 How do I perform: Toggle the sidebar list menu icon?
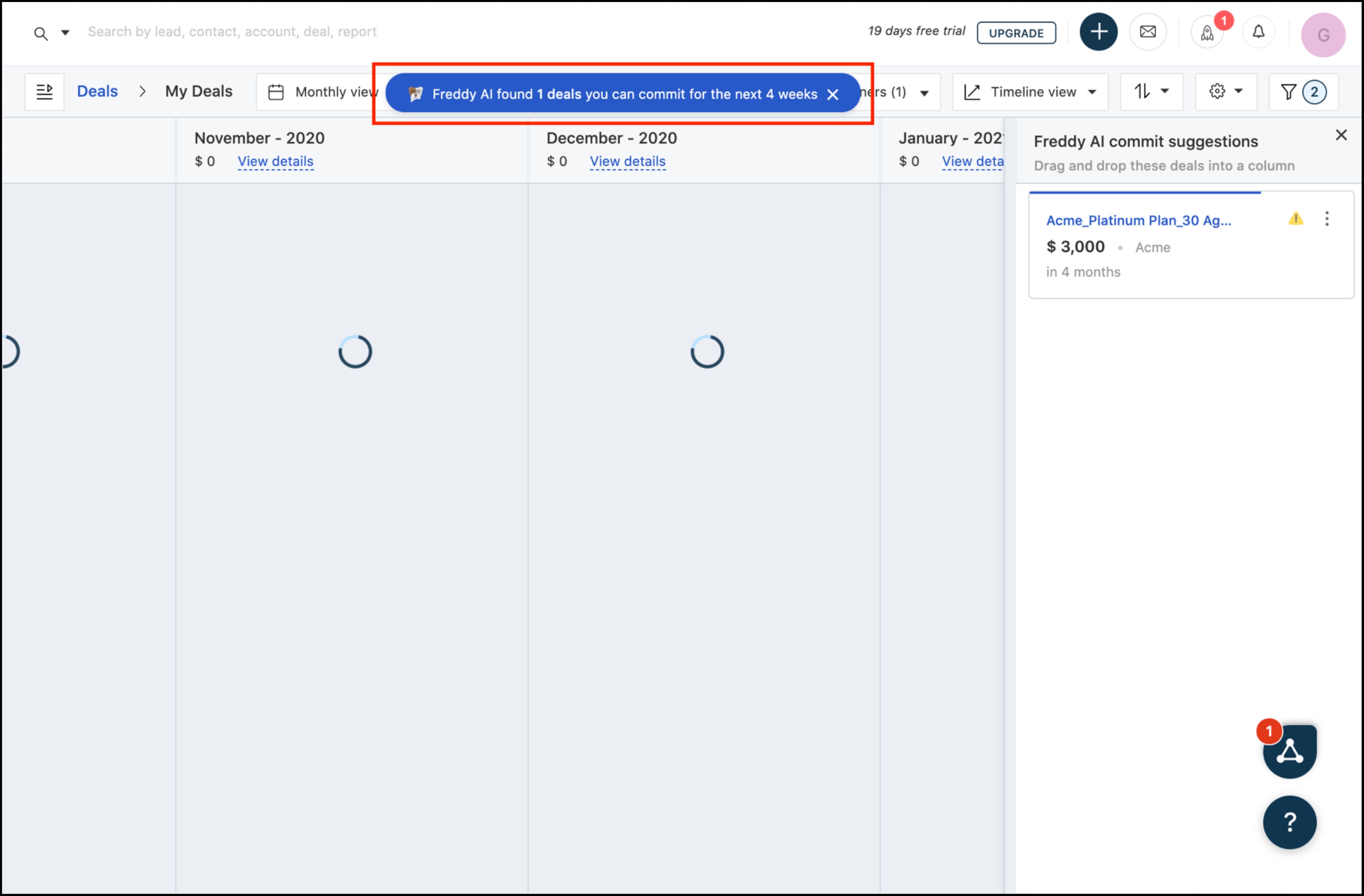tap(44, 92)
